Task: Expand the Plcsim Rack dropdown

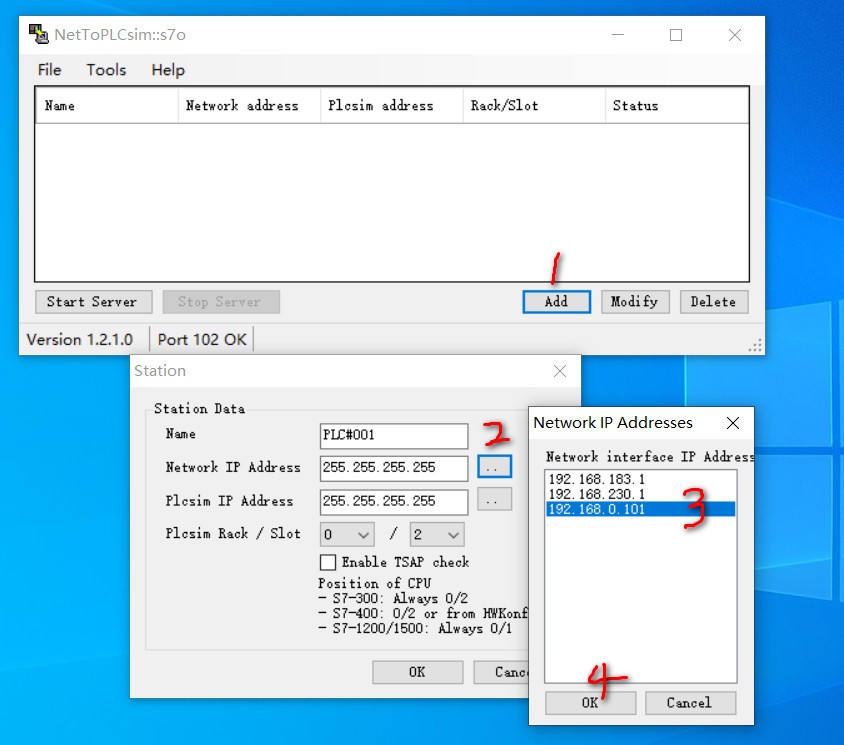Action: pos(347,534)
